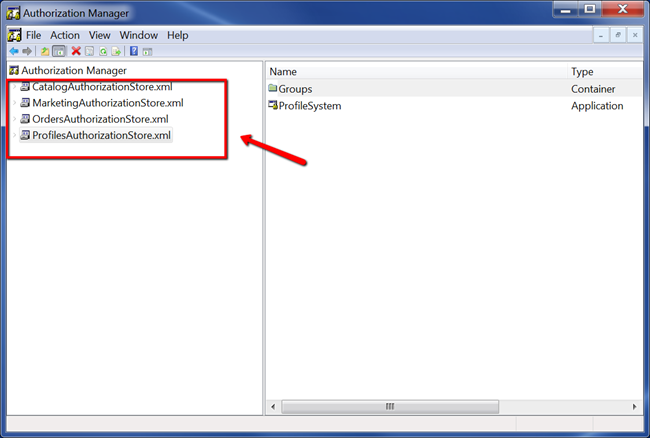Open the View menu

(99, 35)
